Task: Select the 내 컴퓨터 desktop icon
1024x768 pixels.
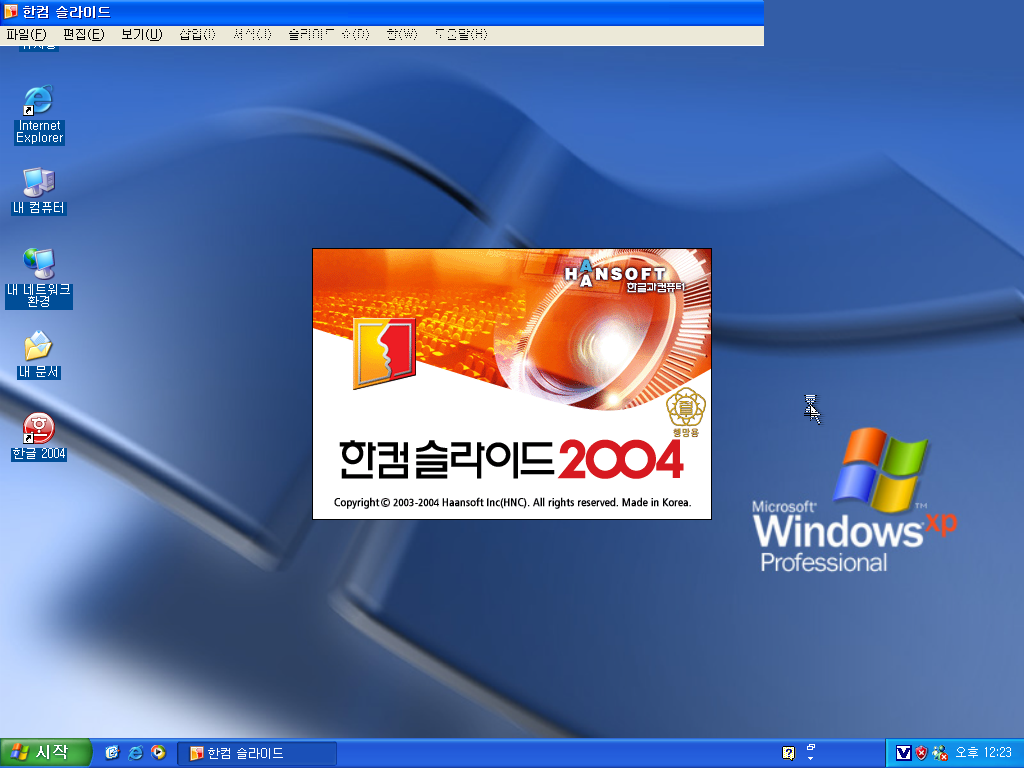Action: pos(39,191)
